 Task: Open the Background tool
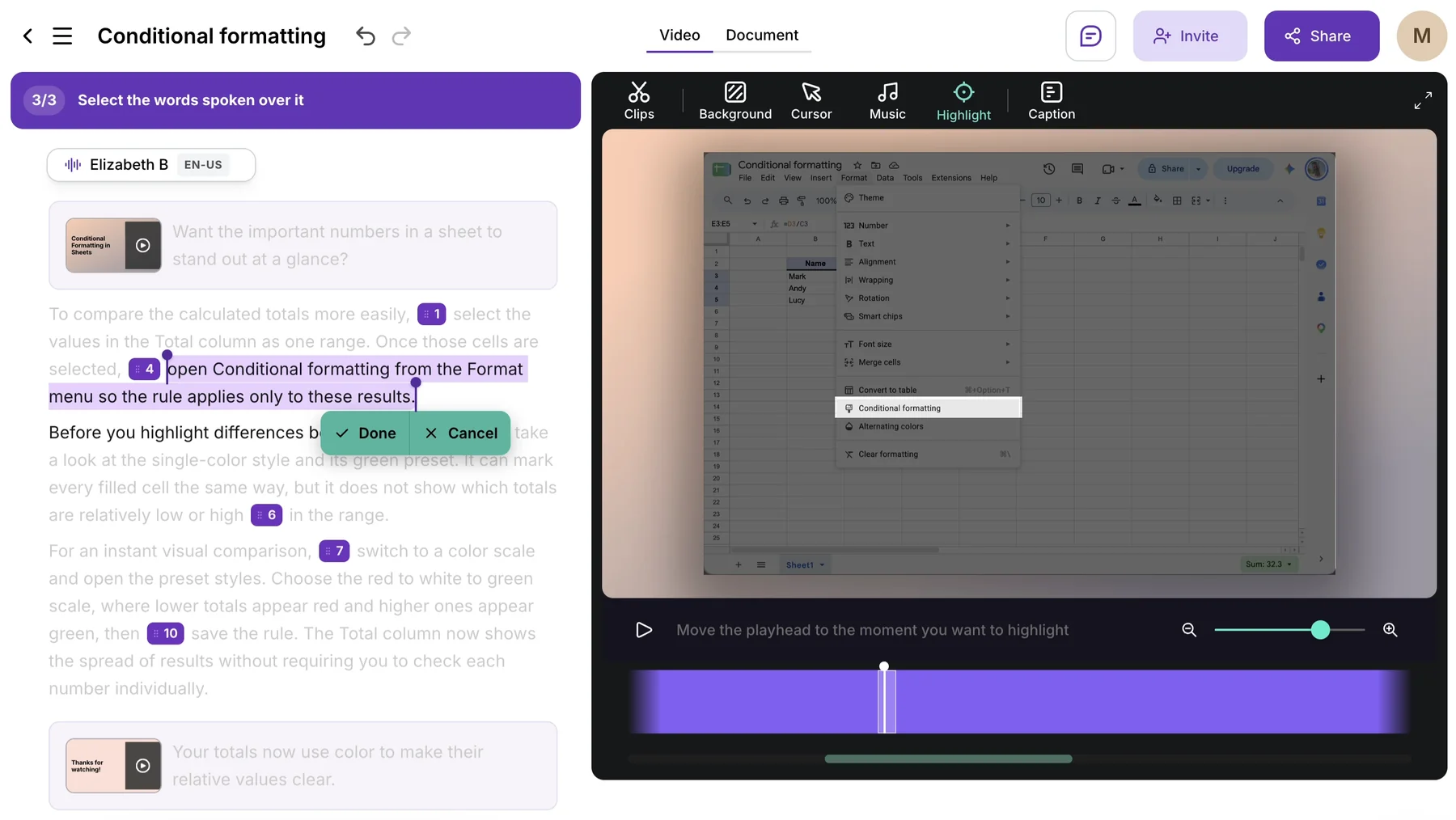(735, 101)
